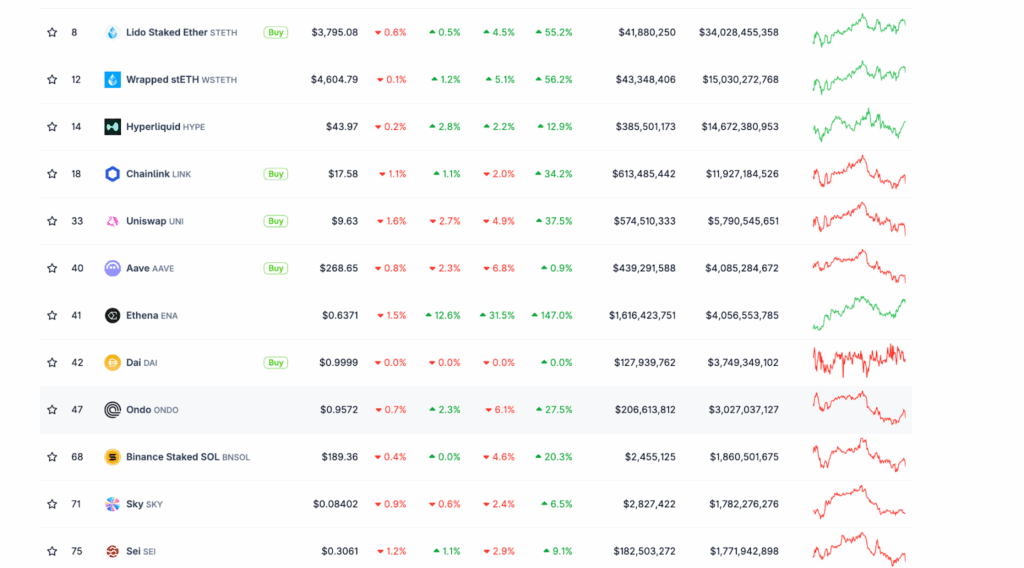
Task: Click the Lido Staked Ether coin icon
Action: tap(112, 32)
